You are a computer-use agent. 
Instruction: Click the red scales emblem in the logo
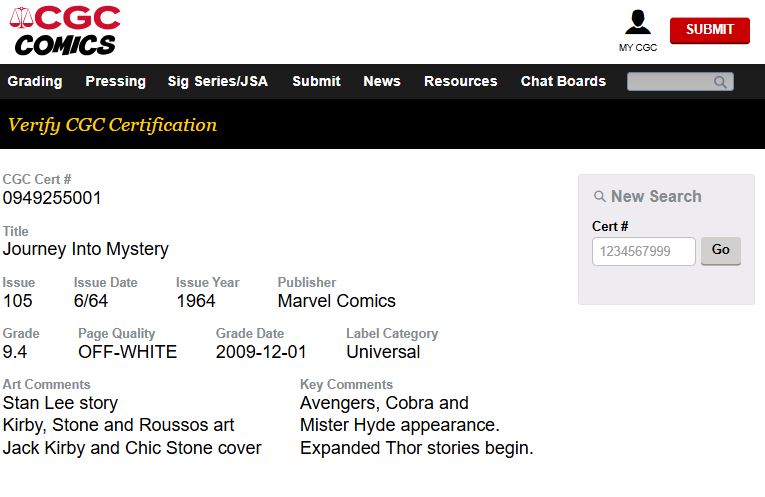point(21,18)
